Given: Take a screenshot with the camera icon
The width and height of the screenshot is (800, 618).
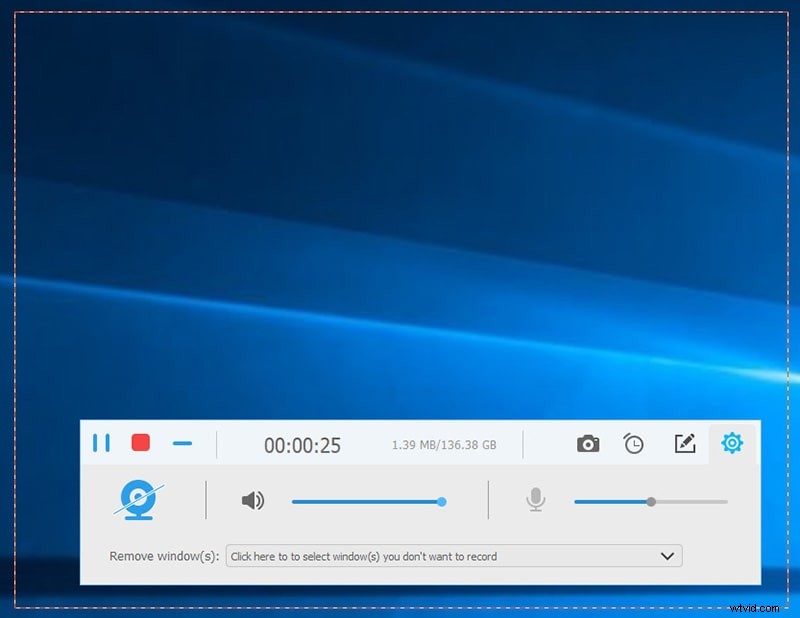Looking at the screenshot, I should point(589,443).
